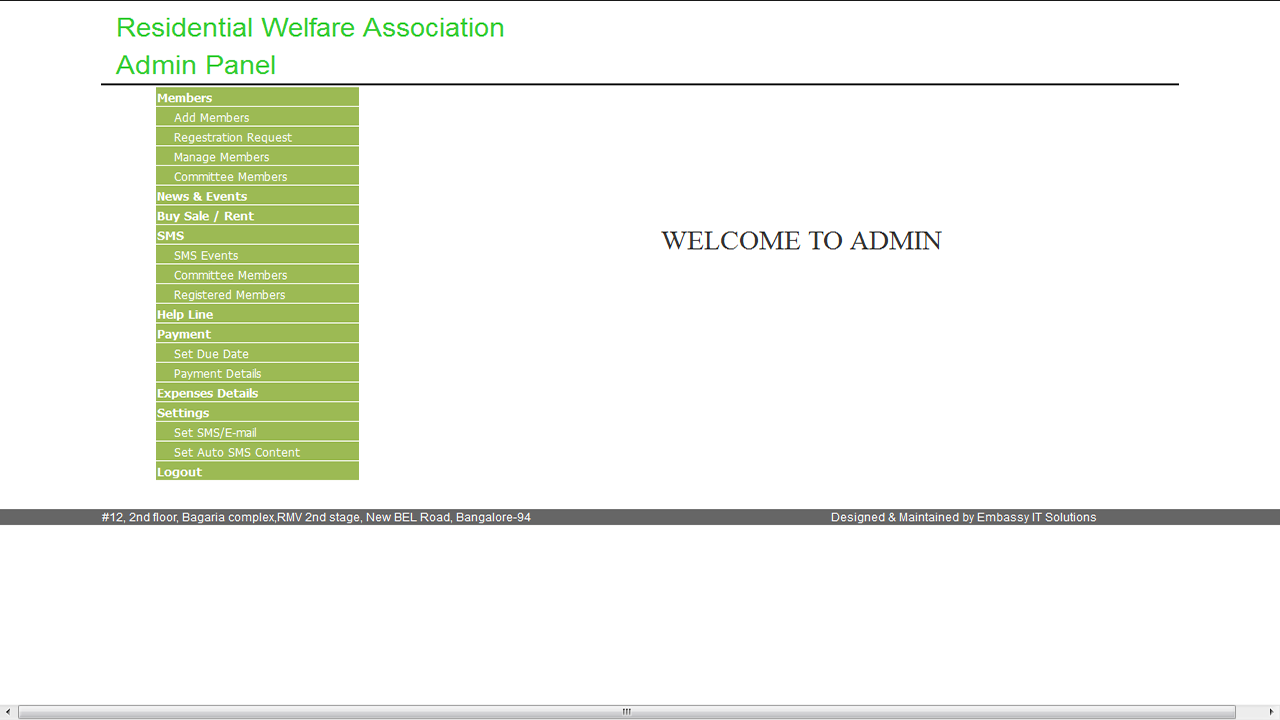The height and width of the screenshot is (720, 1280).
Task: Choose SMS Events option
Action: click(257, 255)
